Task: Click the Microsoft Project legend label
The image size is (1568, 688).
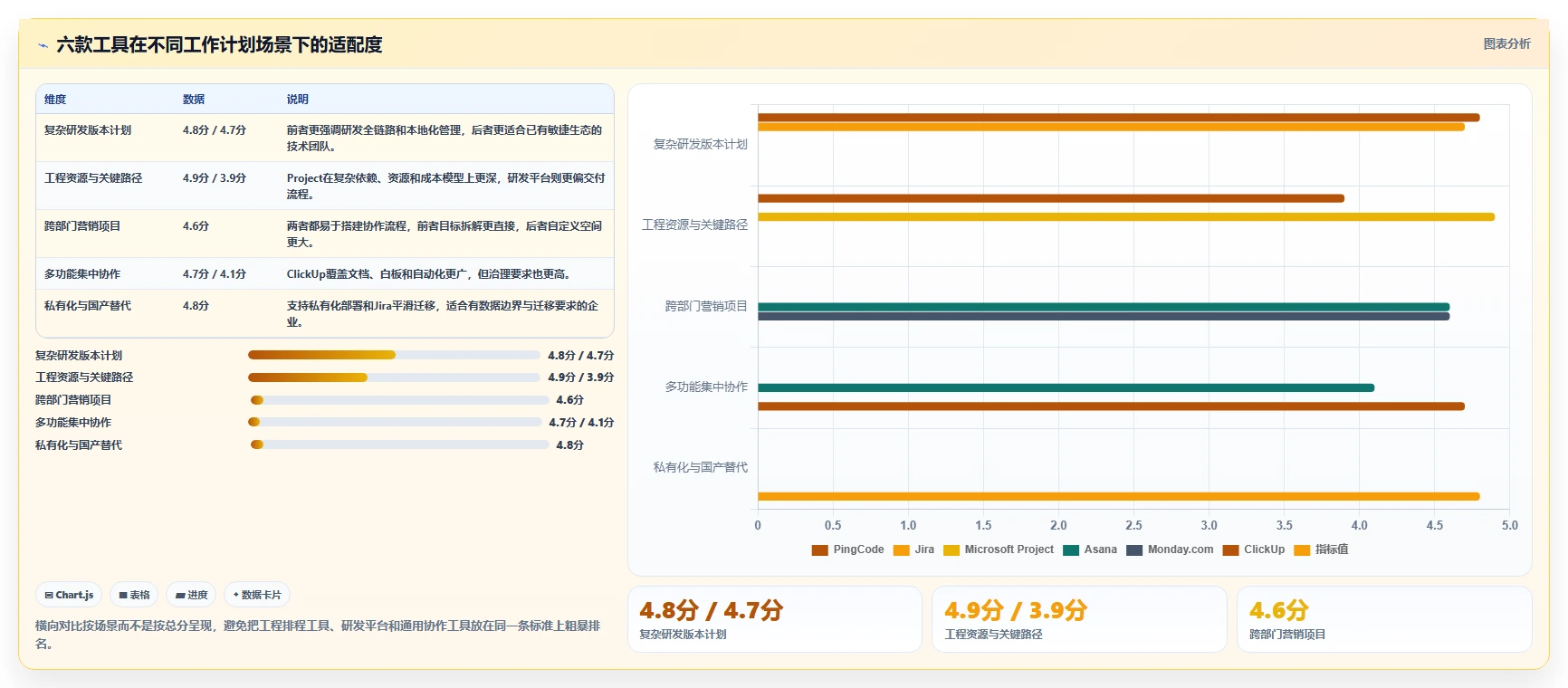Action: [1009, 549]
